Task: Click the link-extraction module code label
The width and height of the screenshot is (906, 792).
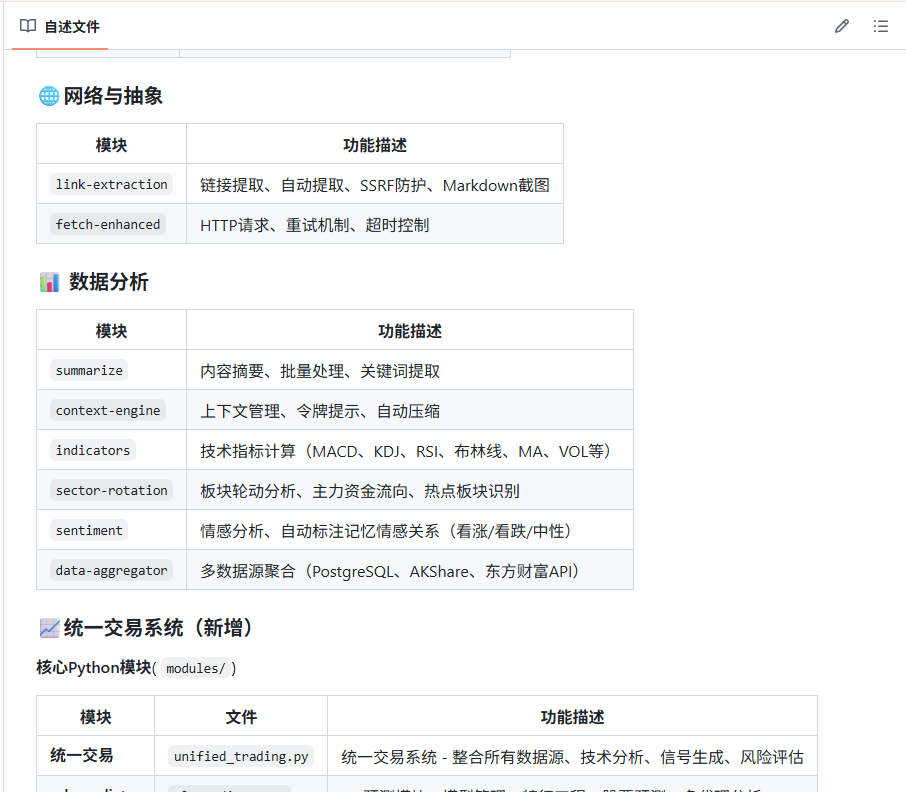Action: click(111, 184)
